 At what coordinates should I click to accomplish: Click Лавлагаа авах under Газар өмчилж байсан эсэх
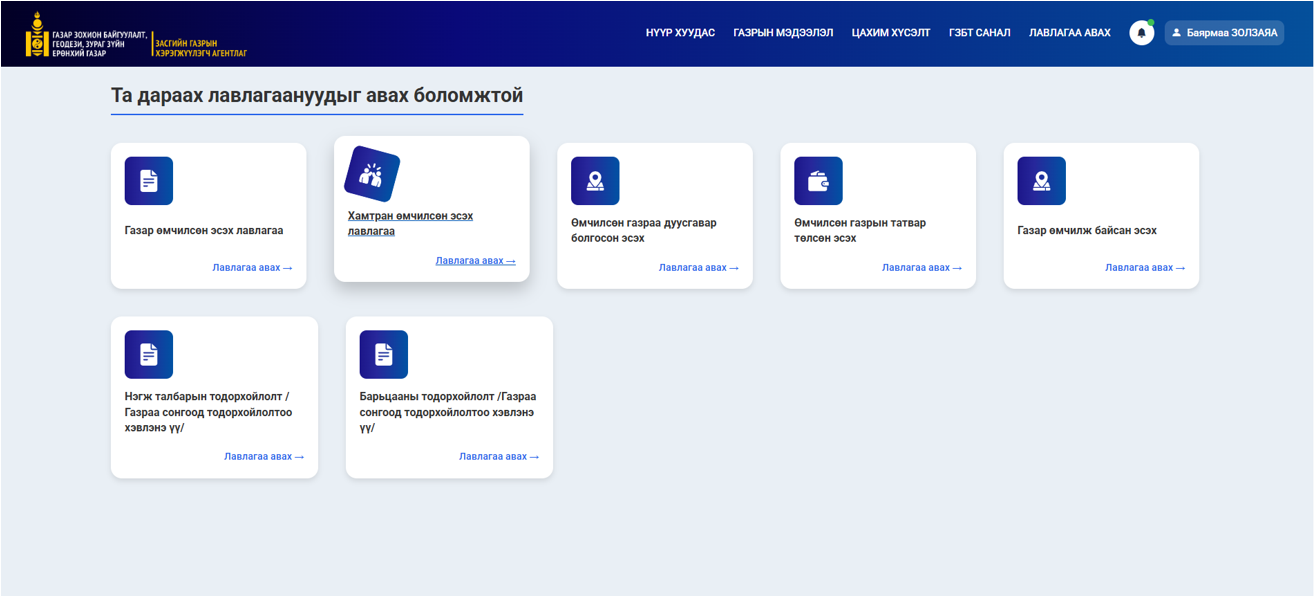coord(1144,268)
